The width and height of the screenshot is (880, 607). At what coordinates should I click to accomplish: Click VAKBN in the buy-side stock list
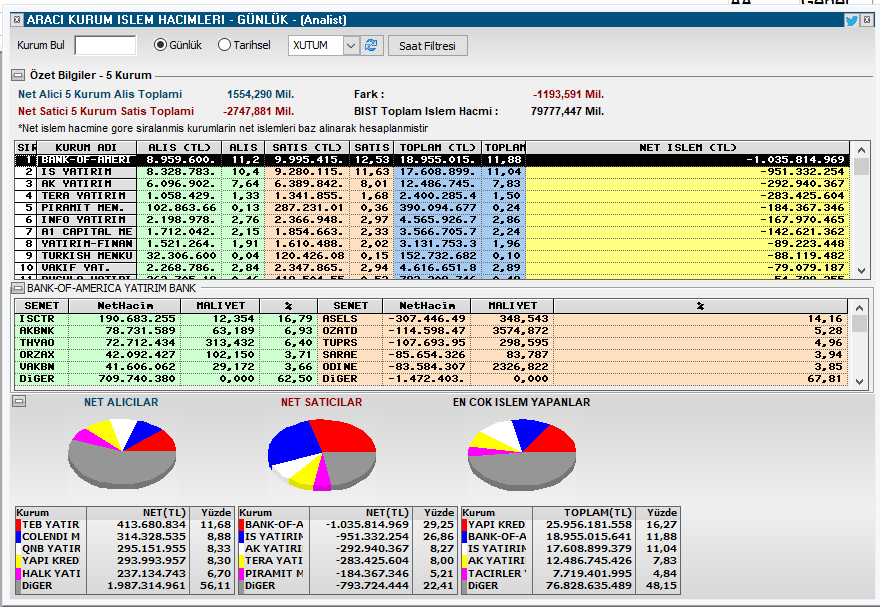(37, 367)
